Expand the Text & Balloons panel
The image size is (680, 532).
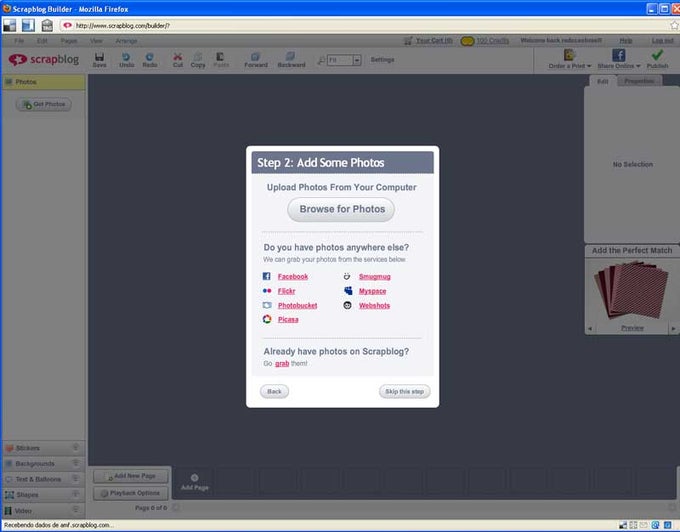43,479
